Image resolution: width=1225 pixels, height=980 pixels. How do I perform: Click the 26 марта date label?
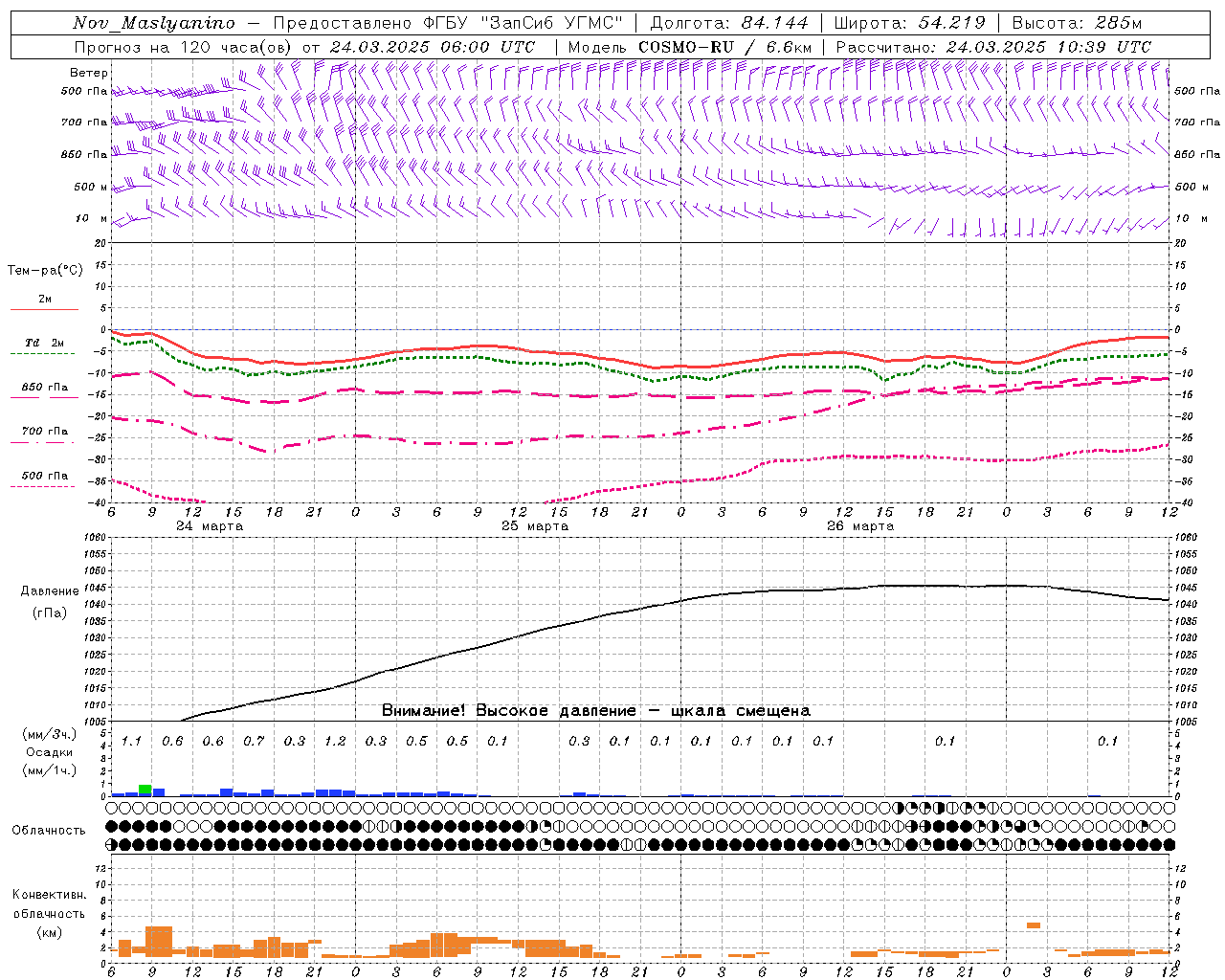click(x=860, y=526)
